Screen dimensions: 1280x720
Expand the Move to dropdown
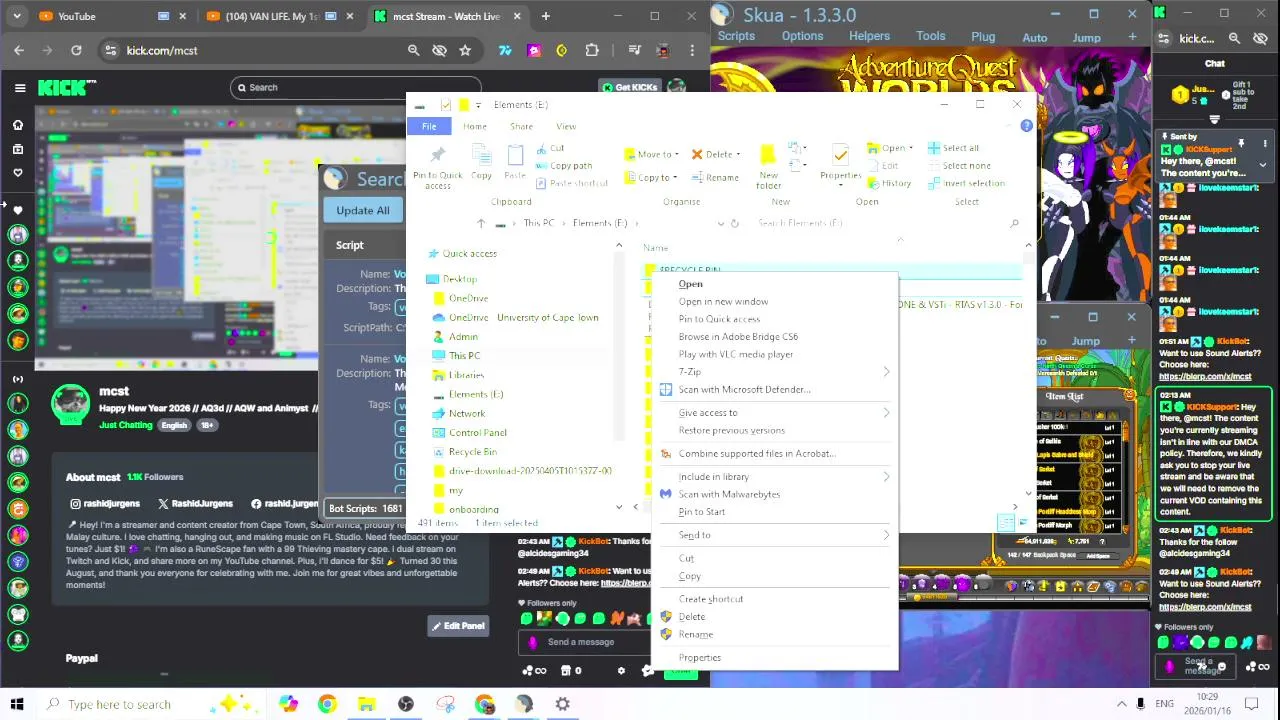[x=676, y=154]
